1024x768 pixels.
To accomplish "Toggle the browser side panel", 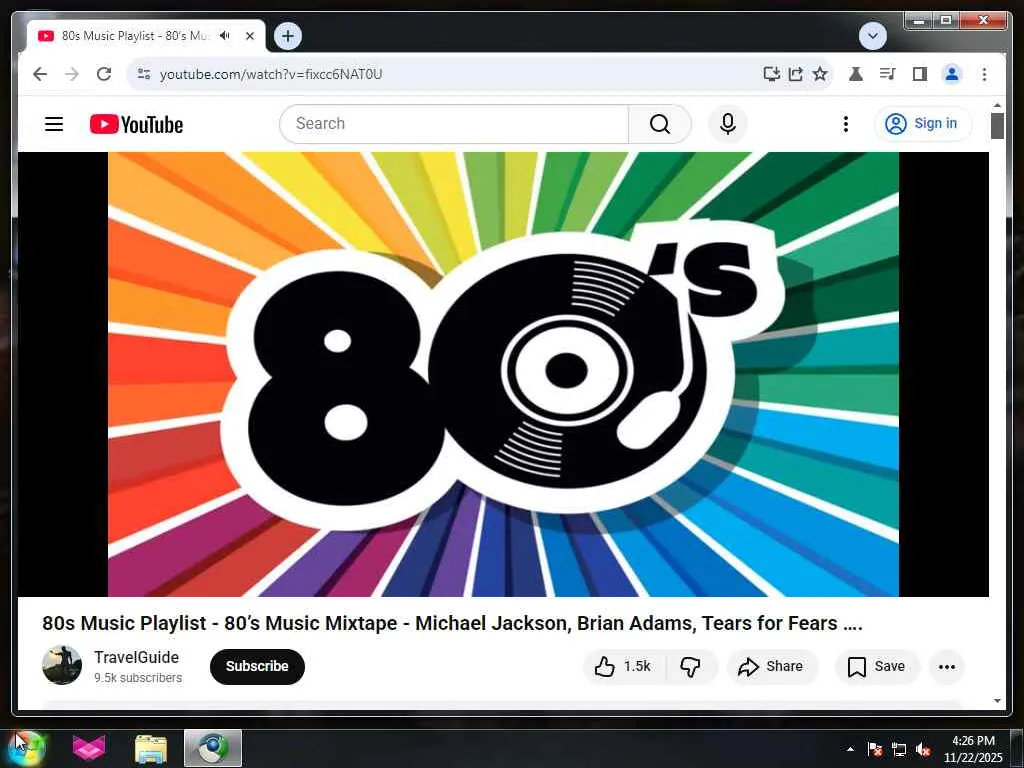I will 920,74.
